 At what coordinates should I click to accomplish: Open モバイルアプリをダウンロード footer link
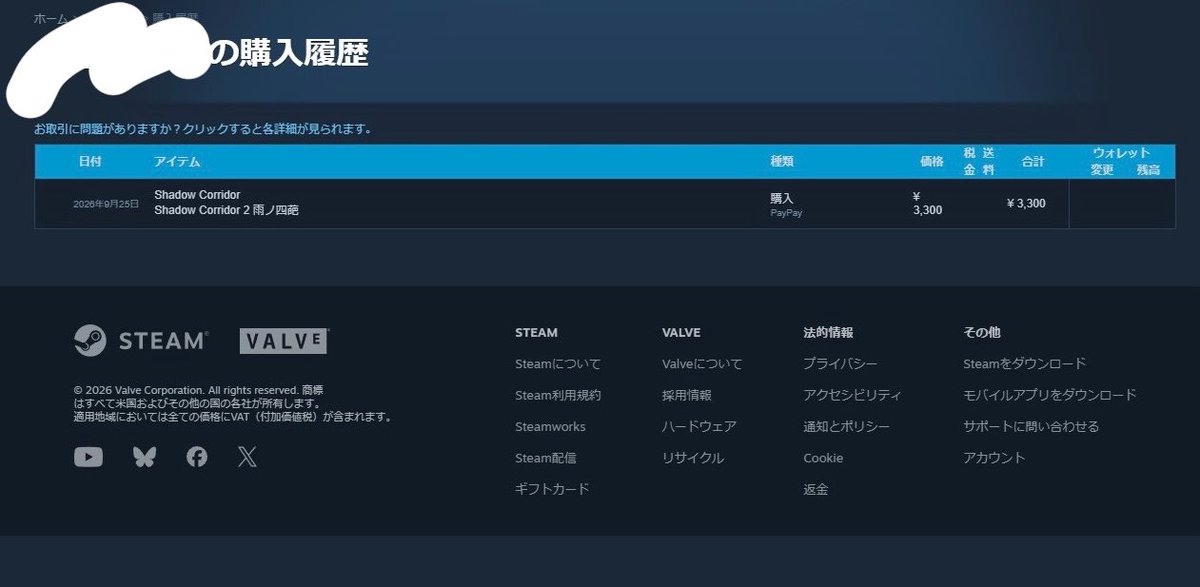[x=1050, y=395]
